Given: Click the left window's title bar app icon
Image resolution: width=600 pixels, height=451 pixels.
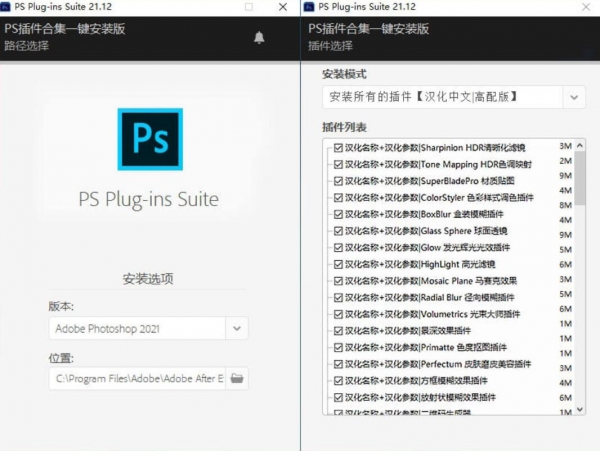Looking at the screenshot, I should (x=5, y=7).
